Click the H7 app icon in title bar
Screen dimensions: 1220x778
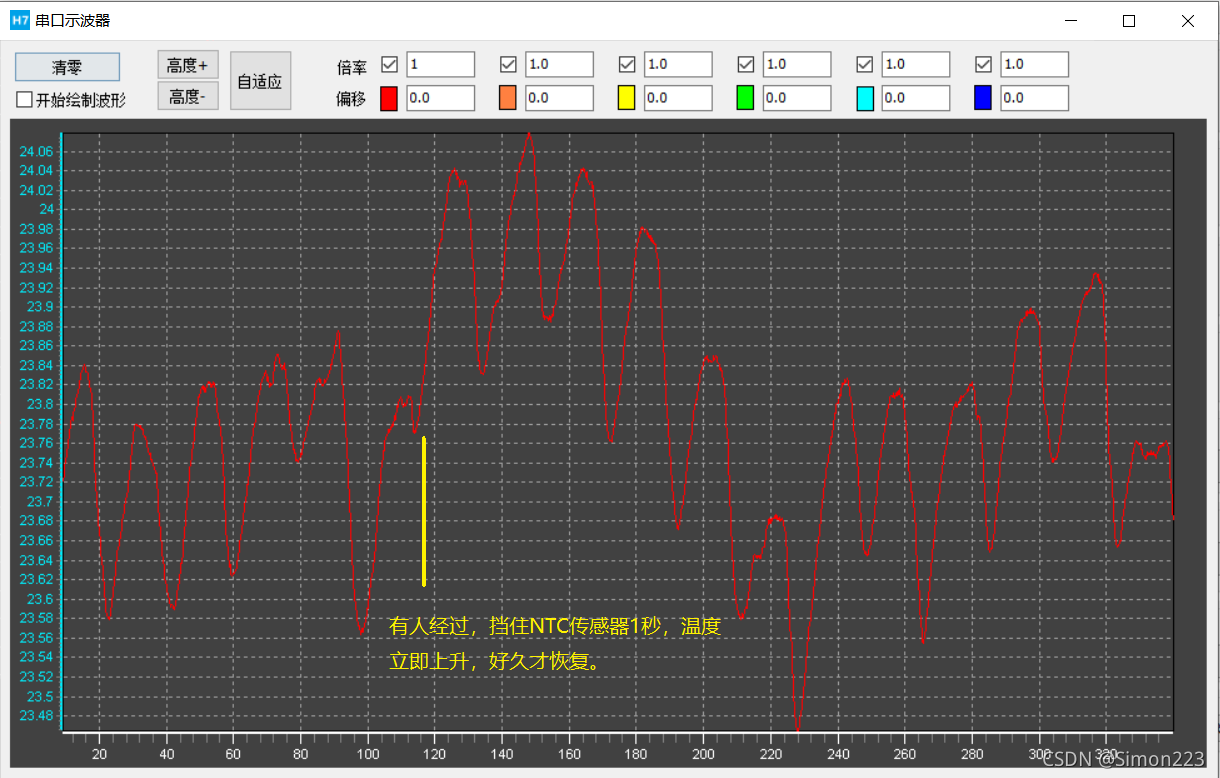pyautogui.click(x=20, y=20)
